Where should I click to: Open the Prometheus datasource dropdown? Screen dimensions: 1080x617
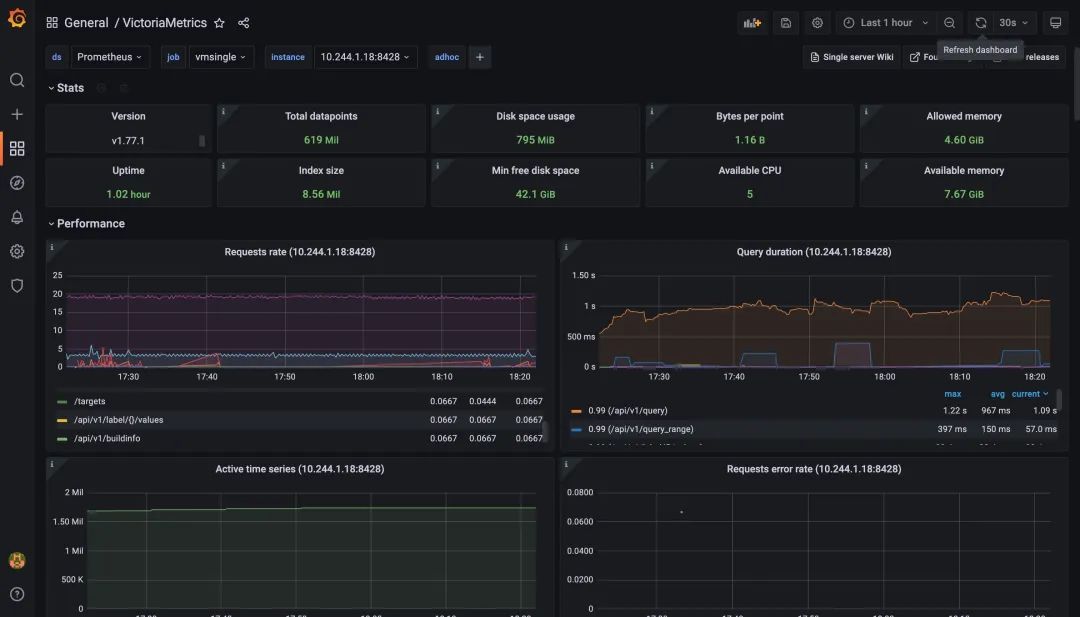pyautogui.click(x=110, y=57)
